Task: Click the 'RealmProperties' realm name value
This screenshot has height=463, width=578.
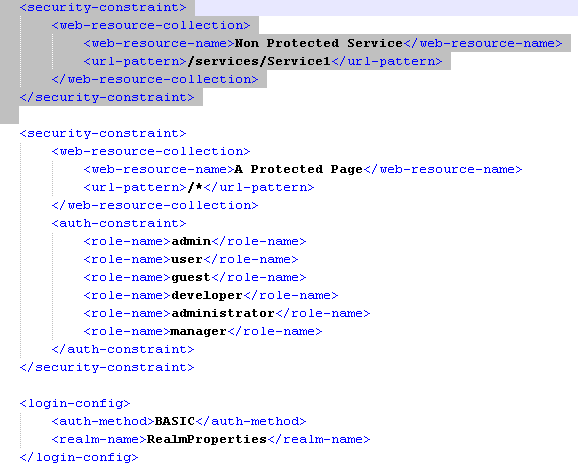Action: point(207,439)
